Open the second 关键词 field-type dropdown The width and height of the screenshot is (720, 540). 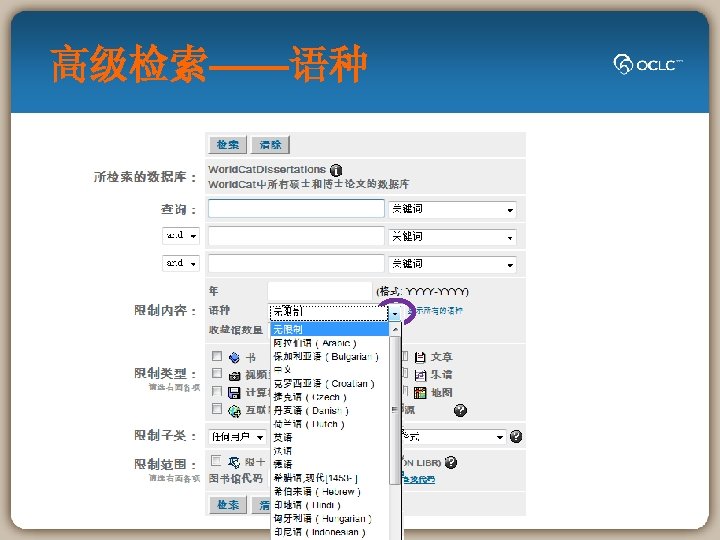pyautogui.click(x=452, y=237)
